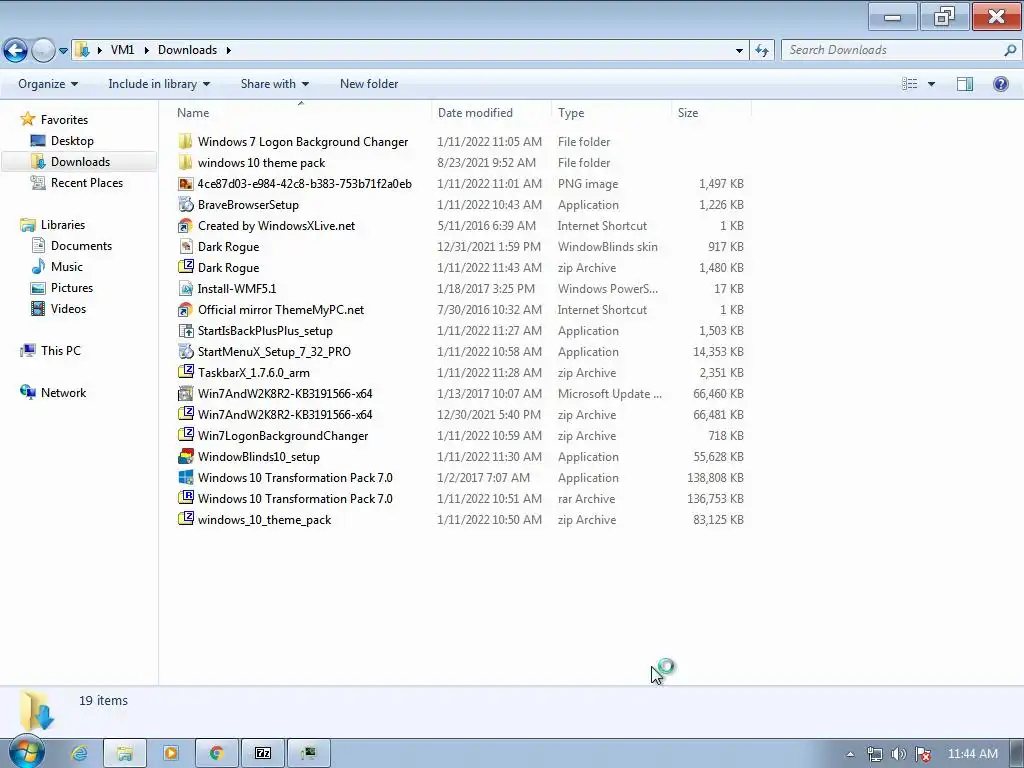
Task: Open the Documents library
Action: click(81, 246)
